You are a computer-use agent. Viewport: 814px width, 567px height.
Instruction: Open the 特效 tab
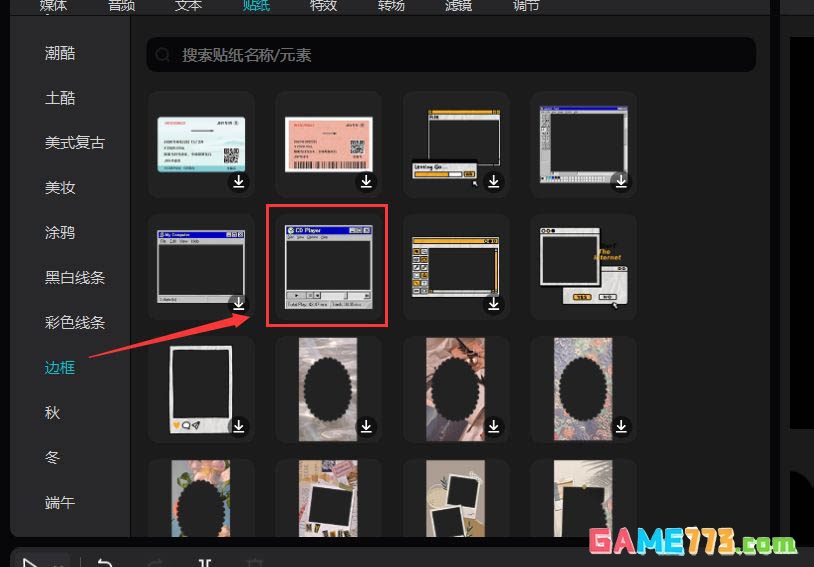click(x=323, y=6)
